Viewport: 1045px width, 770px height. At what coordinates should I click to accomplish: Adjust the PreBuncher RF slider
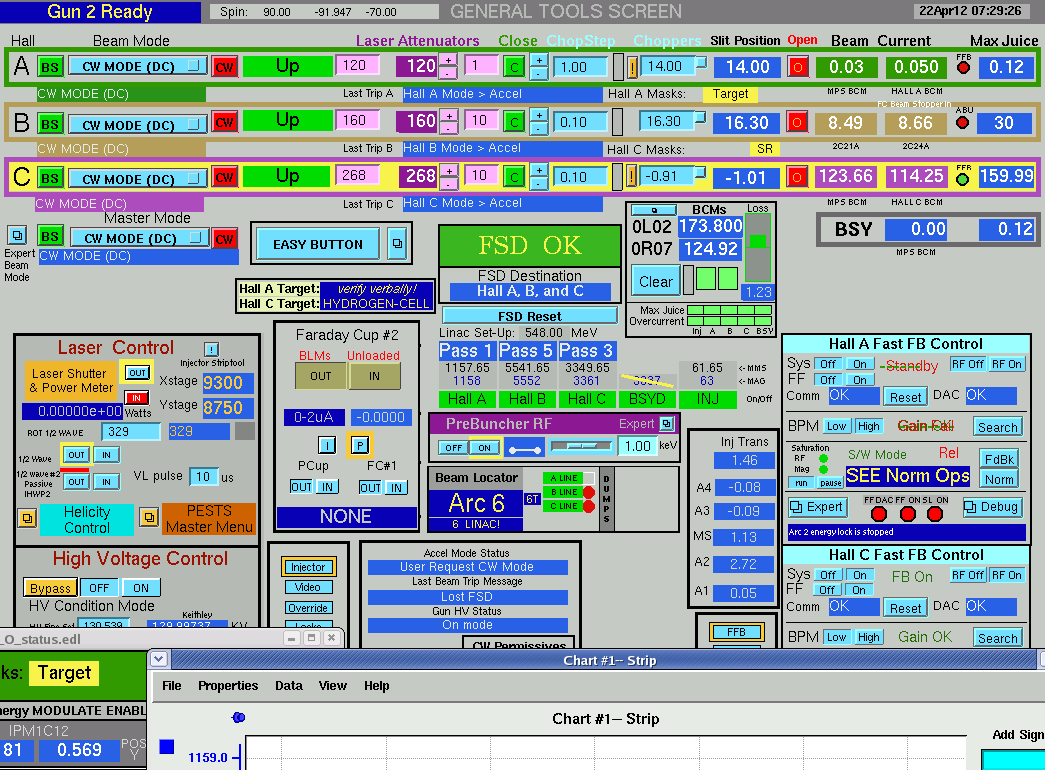(580, 446)
